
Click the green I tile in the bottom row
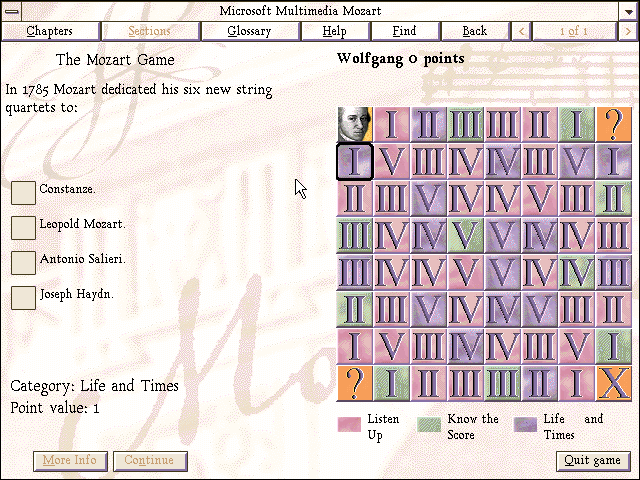pyautogui.click(x=391, y=383)
